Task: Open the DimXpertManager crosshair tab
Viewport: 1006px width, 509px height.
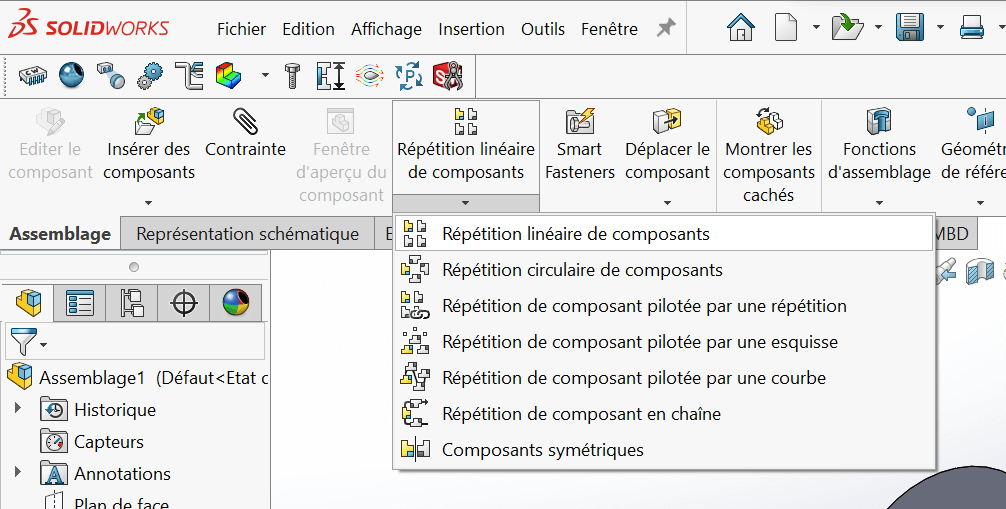Action: click(184, 302)
